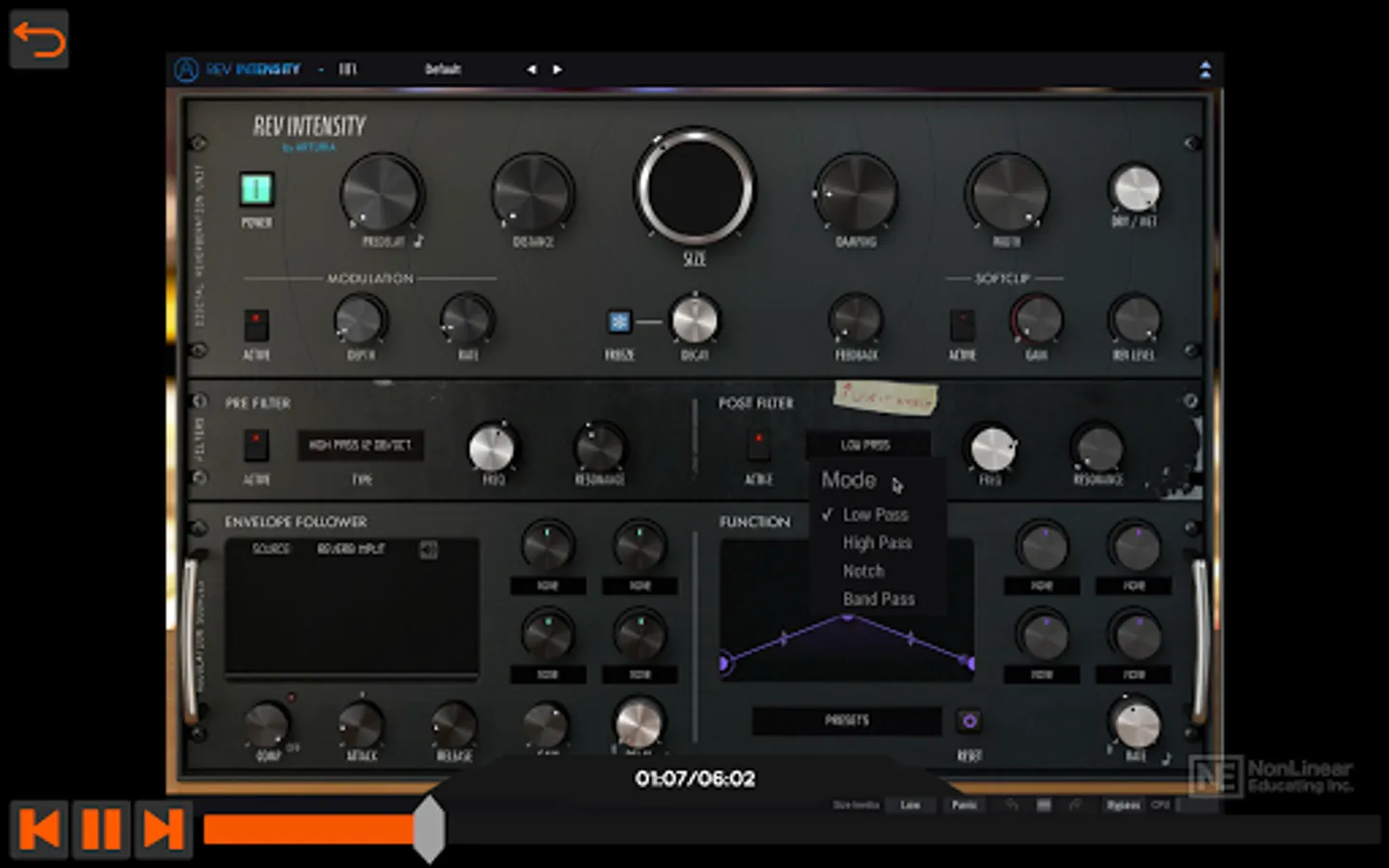1389x868 pixels.
Task: Select next preset with right arrow
Action: point(558,69)
